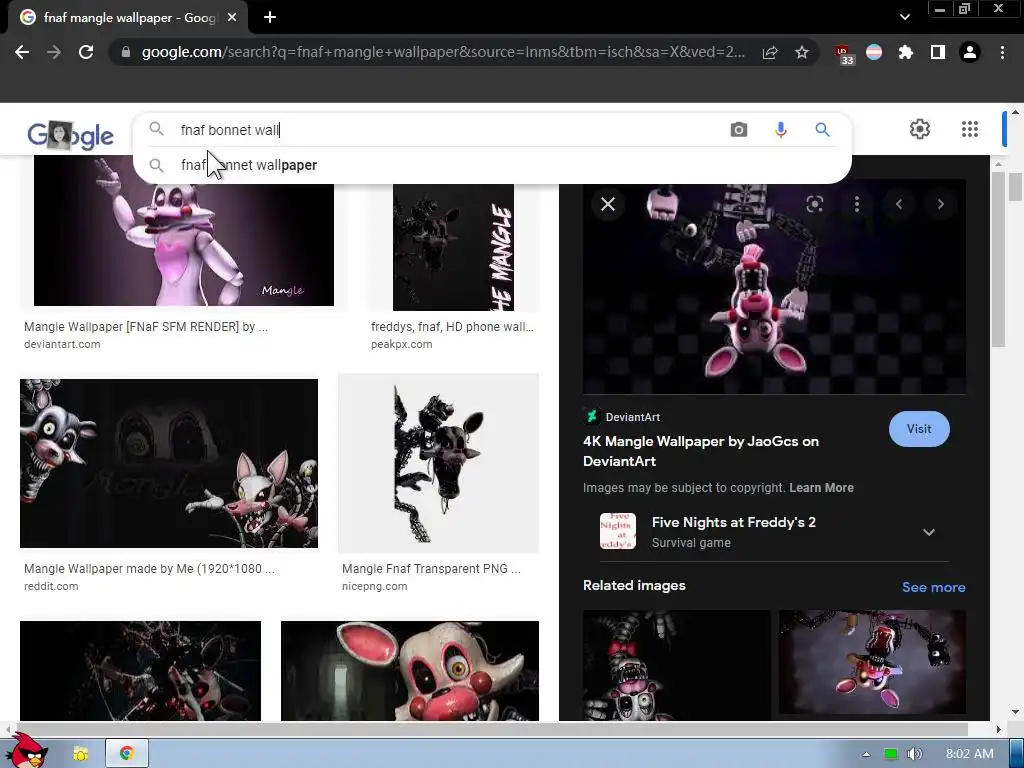This screenshot has height=768, width=1024.
Task: Click the green battery tray icon
Action: pyautogui.click(x=890, y=754)
